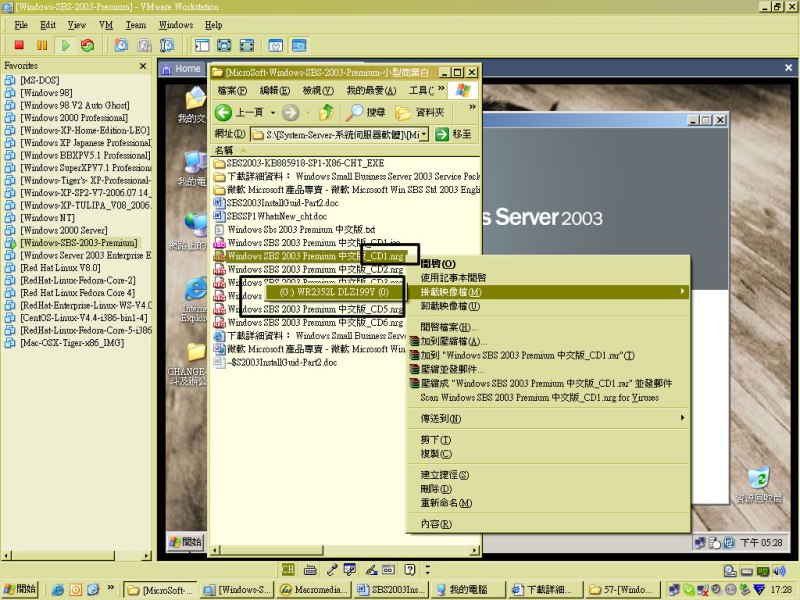Click the CH language indicator

pyautogui.click(x=288, y=569)
